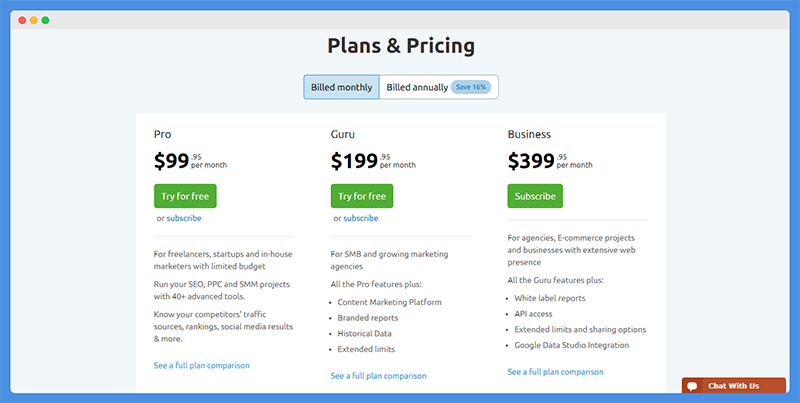Open Guru's full plan comparison link
The height and width of the screenshot is (403, 800).
pyautogui.click(x=379, y=375)
